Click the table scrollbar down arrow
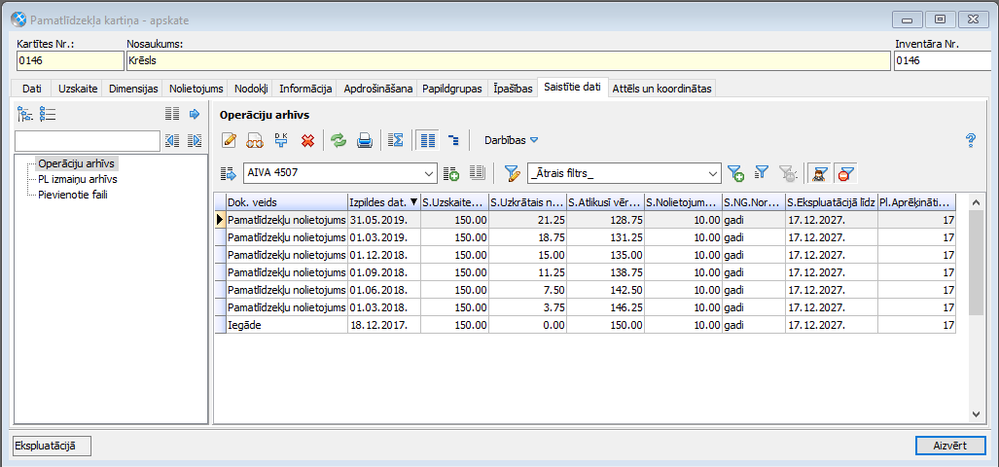 pyautogui.click(x=975, y=414)
